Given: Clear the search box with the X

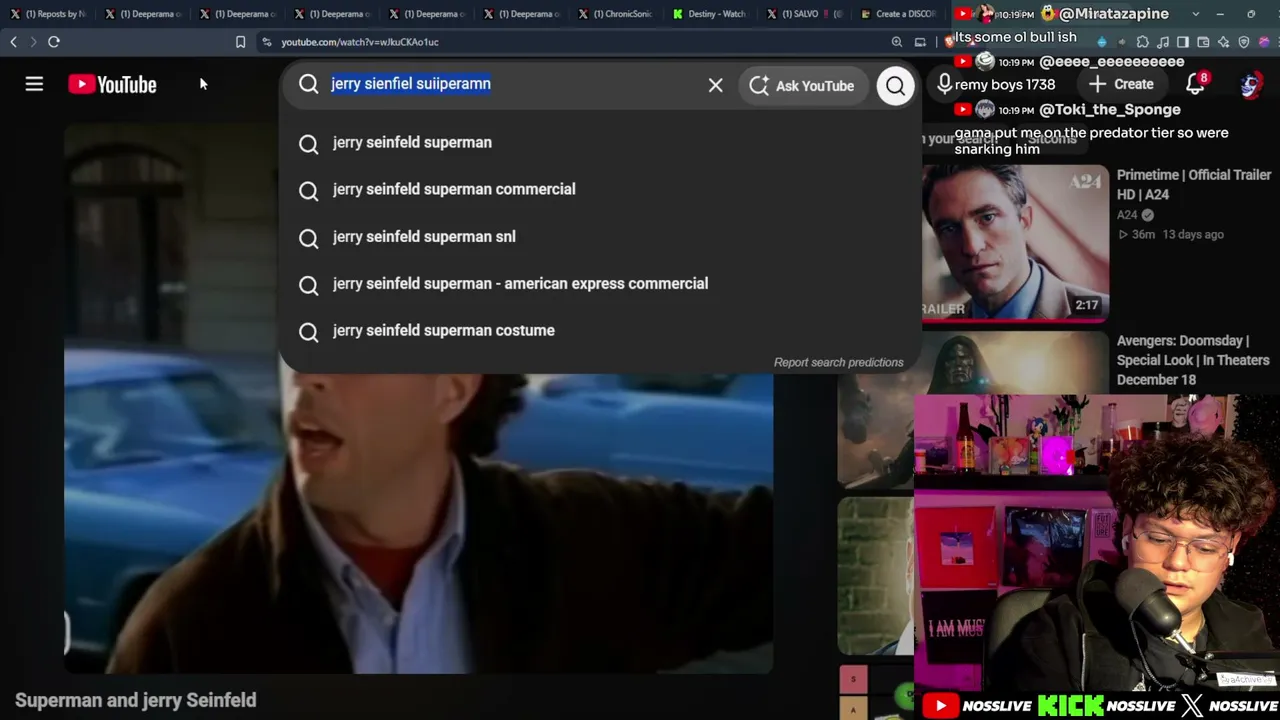Looking at the screenshot, I should point(715,86).
